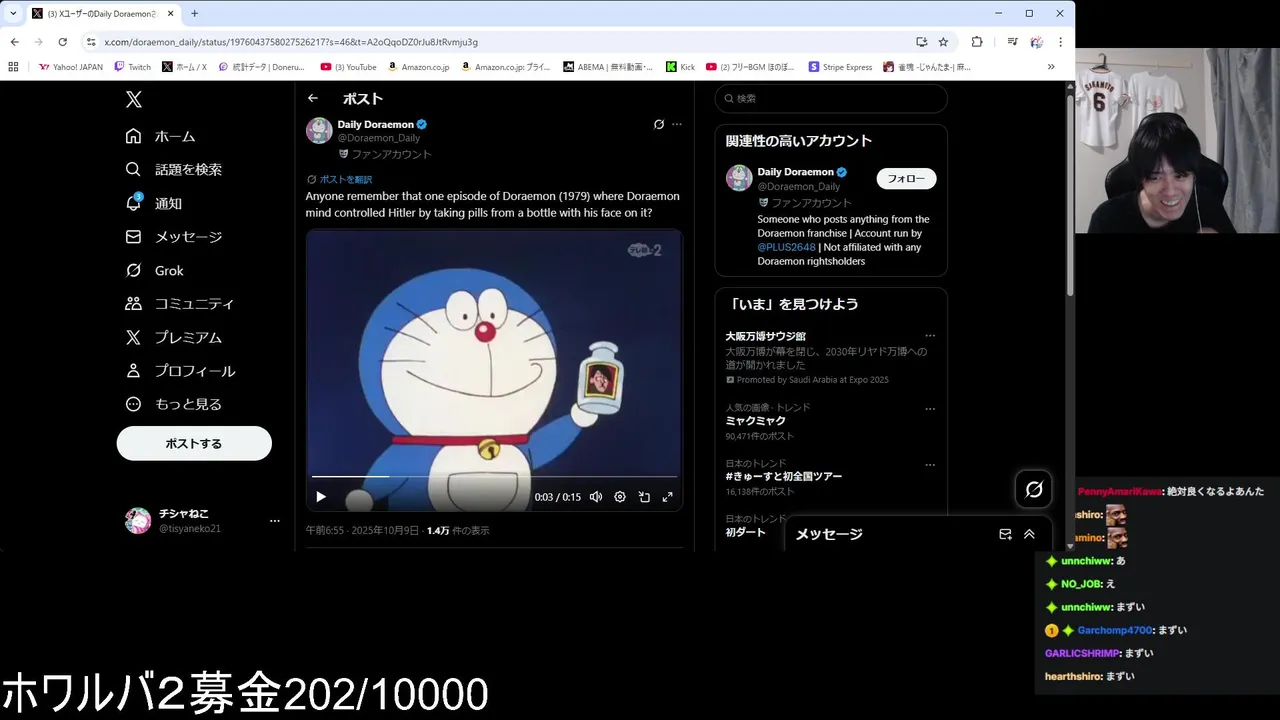This screenshot has width=1280, height=720.
Task: Open more options for ミャクミャク trend
Action: coord(930,409)
